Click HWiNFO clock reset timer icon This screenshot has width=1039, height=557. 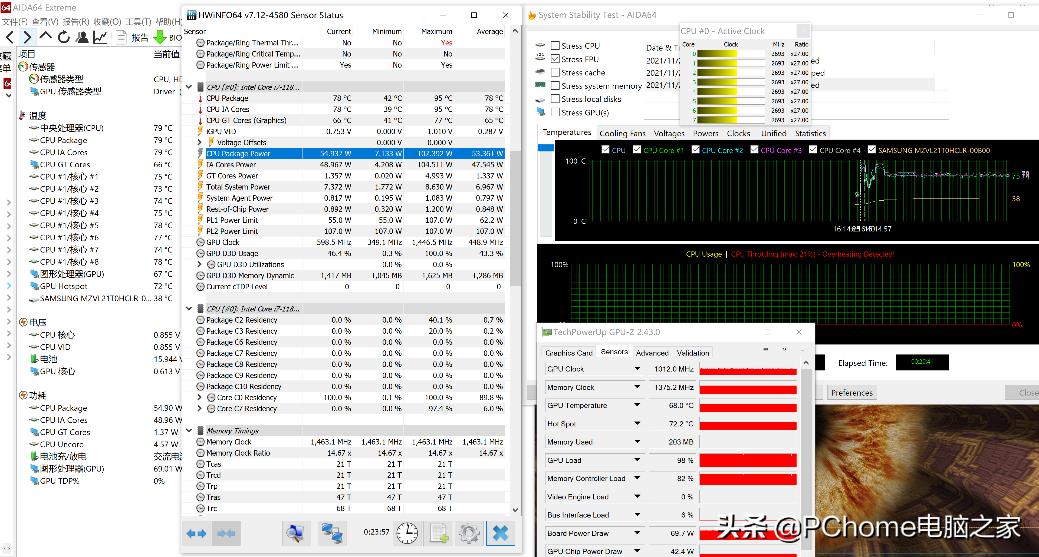click(x=407, y=532)
